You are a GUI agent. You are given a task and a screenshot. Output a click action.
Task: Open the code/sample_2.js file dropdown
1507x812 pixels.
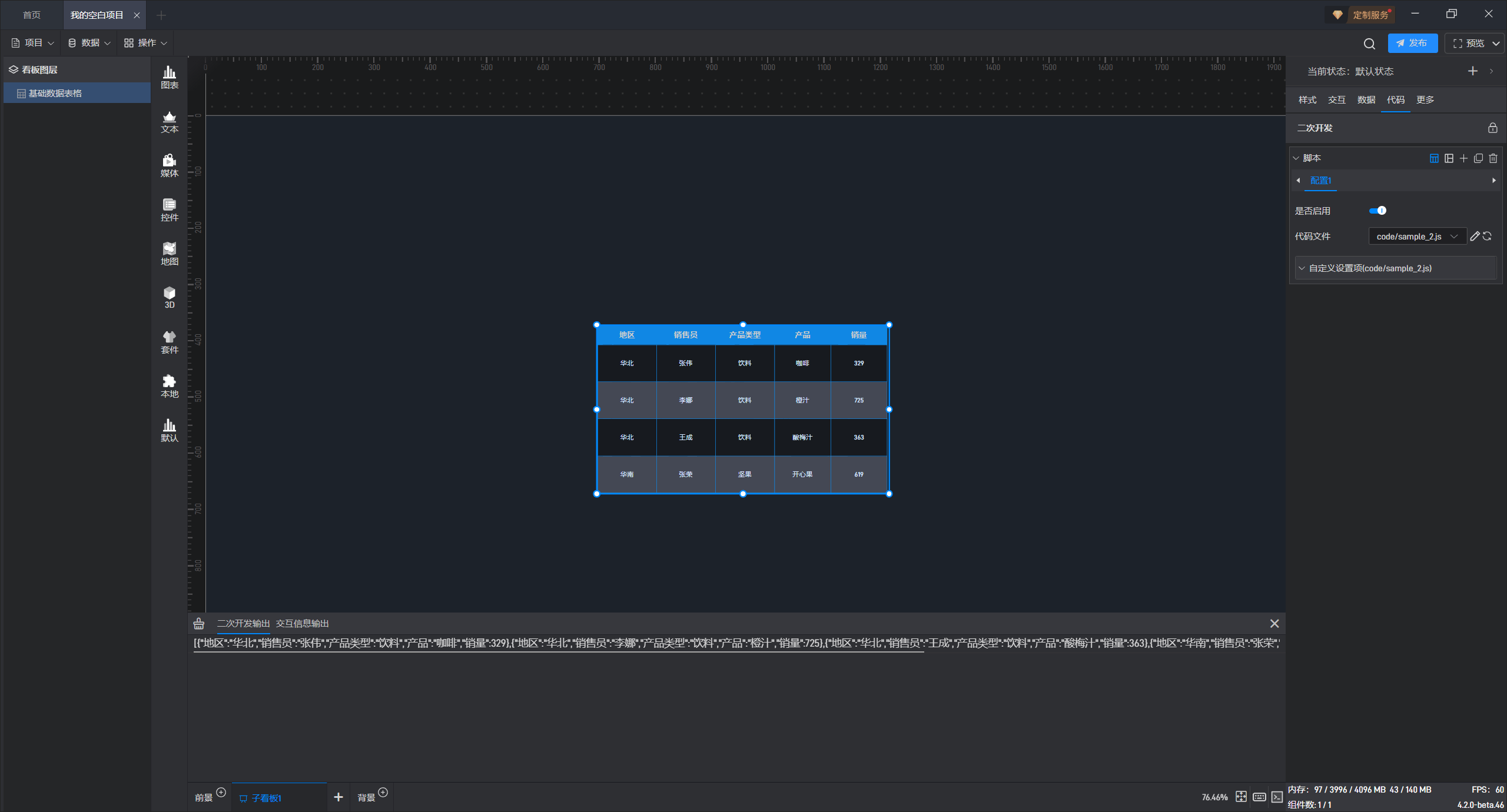(x=1416, y=237)
